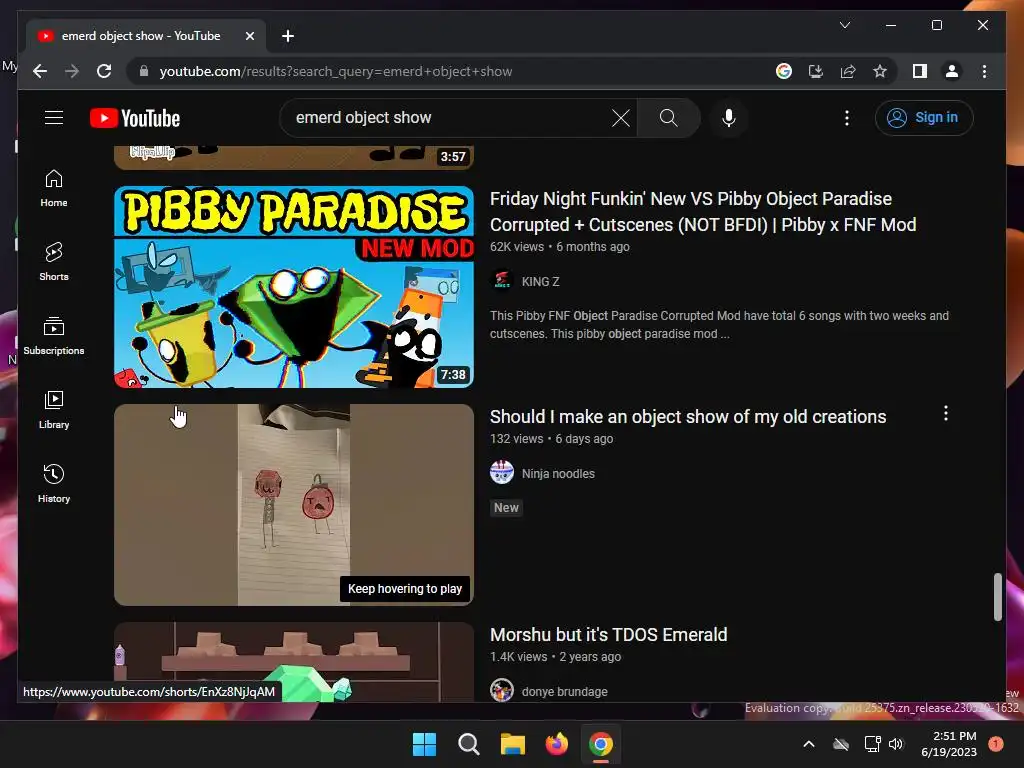View site info via the lock icon
1024x768 pixels.
click(144, 71)
